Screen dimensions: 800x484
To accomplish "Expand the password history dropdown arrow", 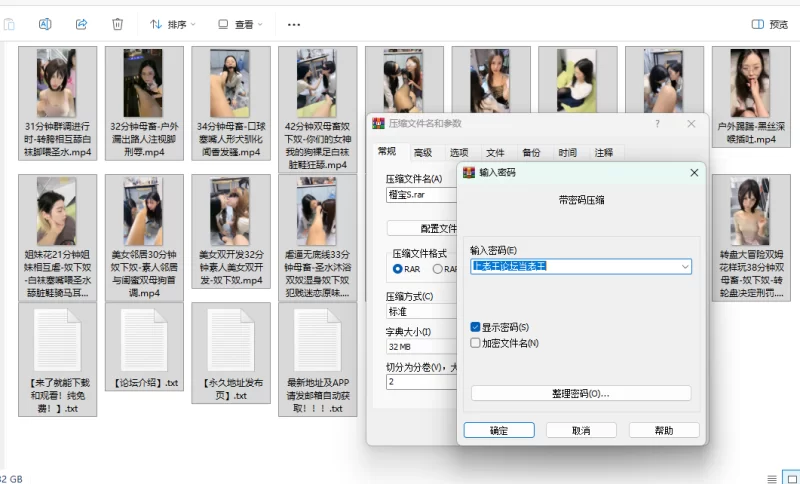I will [x=685, y=267].
